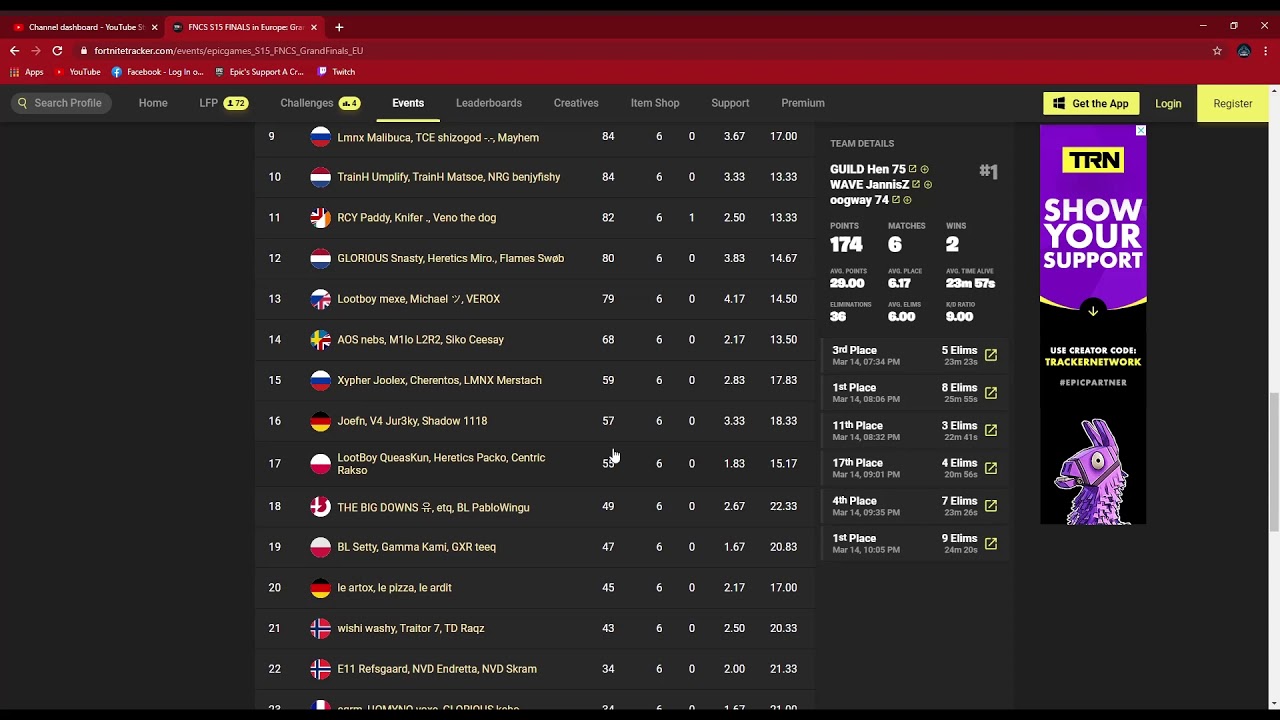Open Epic's Support A Creator bookmark

[259, 72]
